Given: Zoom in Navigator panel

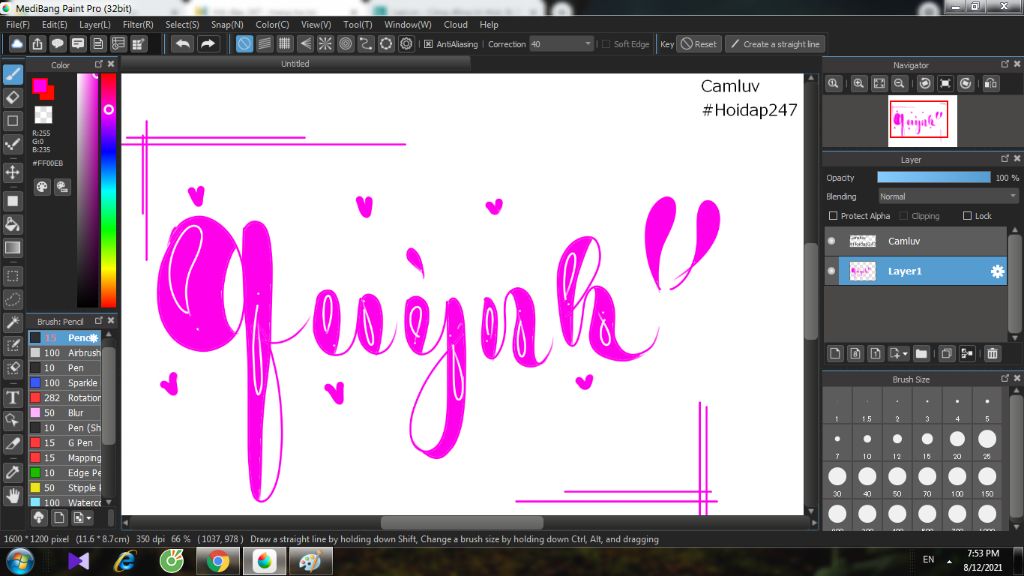Looking at the screenshot, I should coord(859,84).
